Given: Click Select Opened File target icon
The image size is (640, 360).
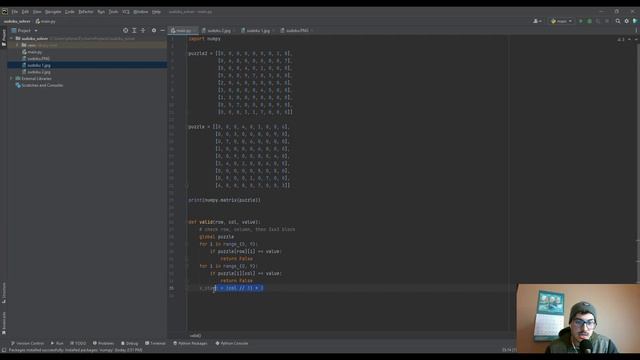Looking at the screenshot, I should pyautogui.click(x=125, y=31).
